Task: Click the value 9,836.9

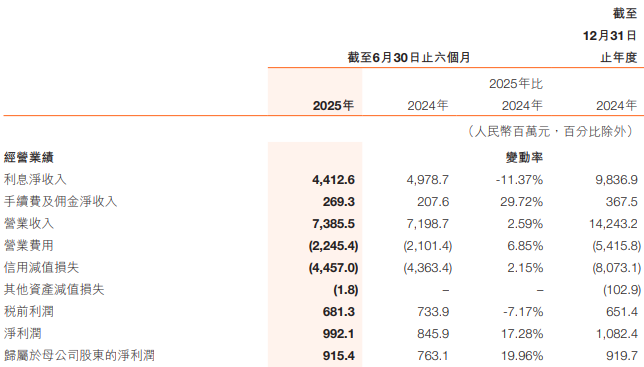Action: pyautogui.click(x=616, y=180)
